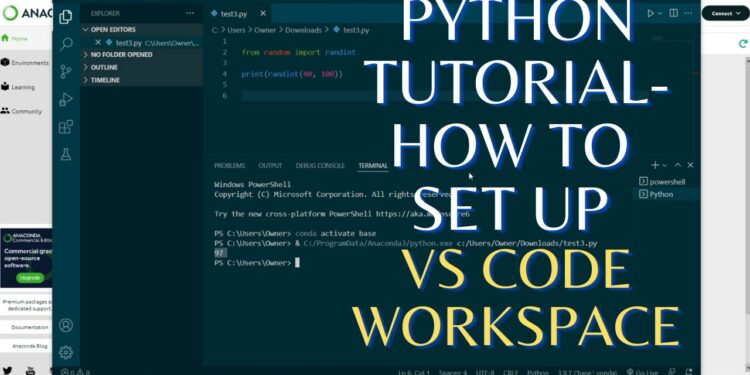Open Learning in Anaconda Navigator
The width and height of the screenshot is (750, 375).
[18, 87]
